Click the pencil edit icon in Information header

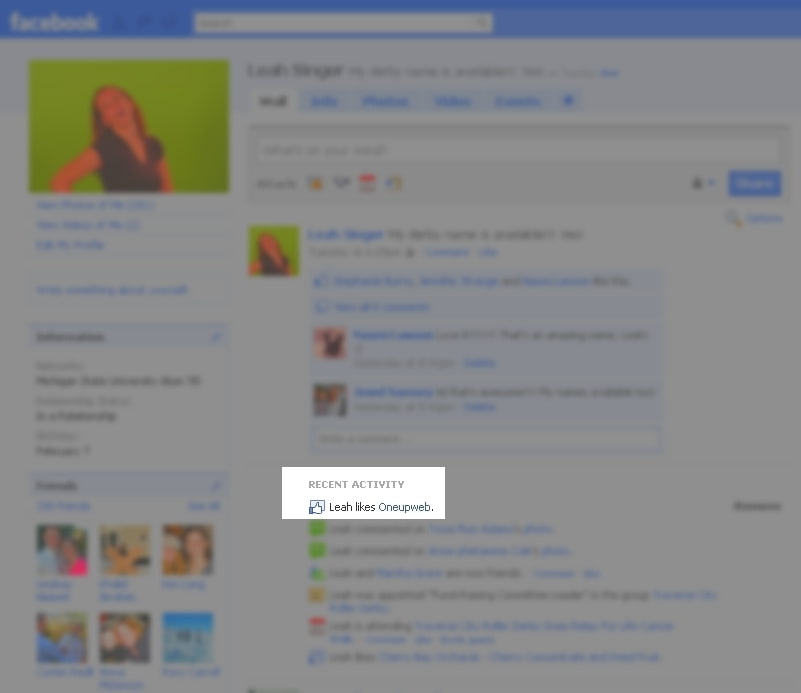coord(216,337)
